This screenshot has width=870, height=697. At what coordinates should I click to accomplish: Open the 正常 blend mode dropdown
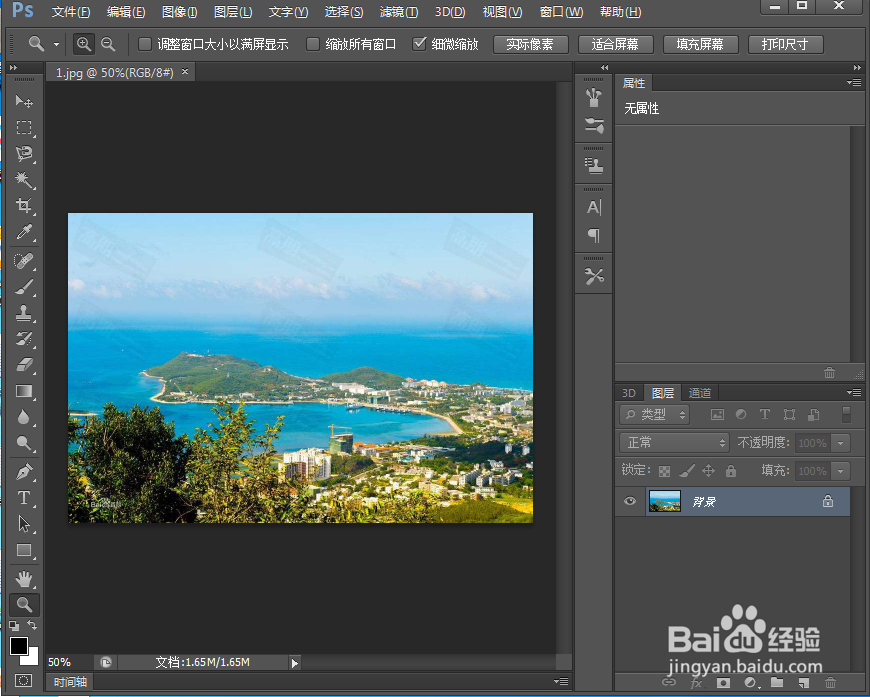click(674, 442)
